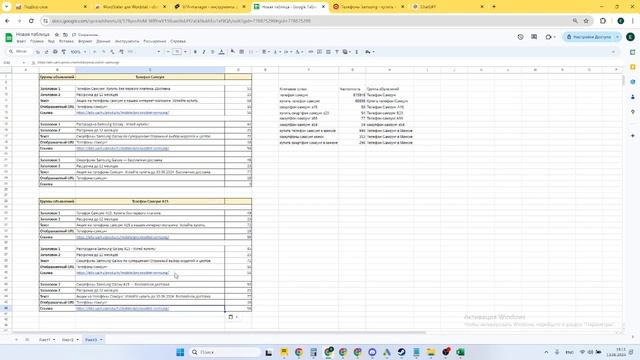
Task: Click the decrease font size minus button
Action: tap(168, 52)
